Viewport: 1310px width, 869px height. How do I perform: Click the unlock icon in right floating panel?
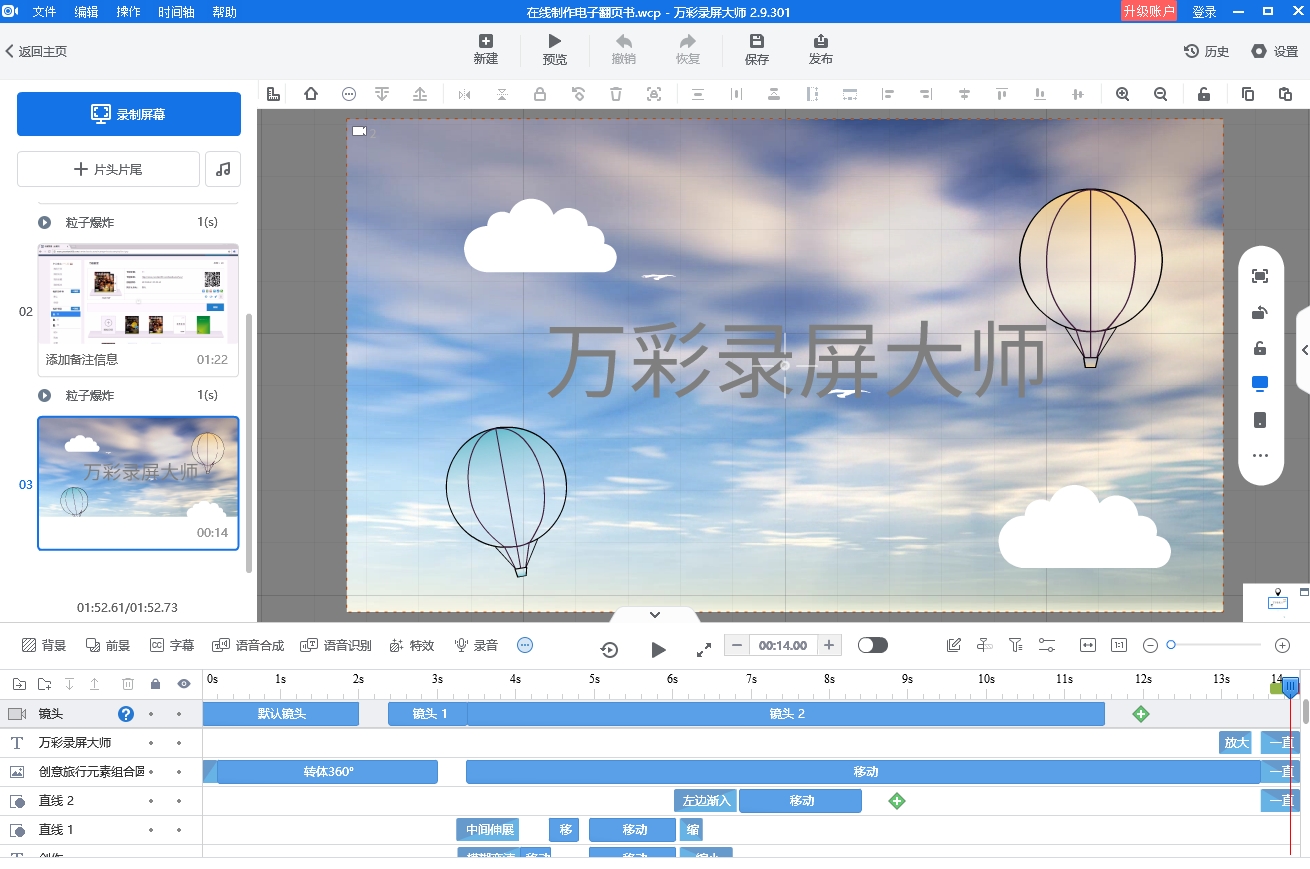click(1260, 348)
